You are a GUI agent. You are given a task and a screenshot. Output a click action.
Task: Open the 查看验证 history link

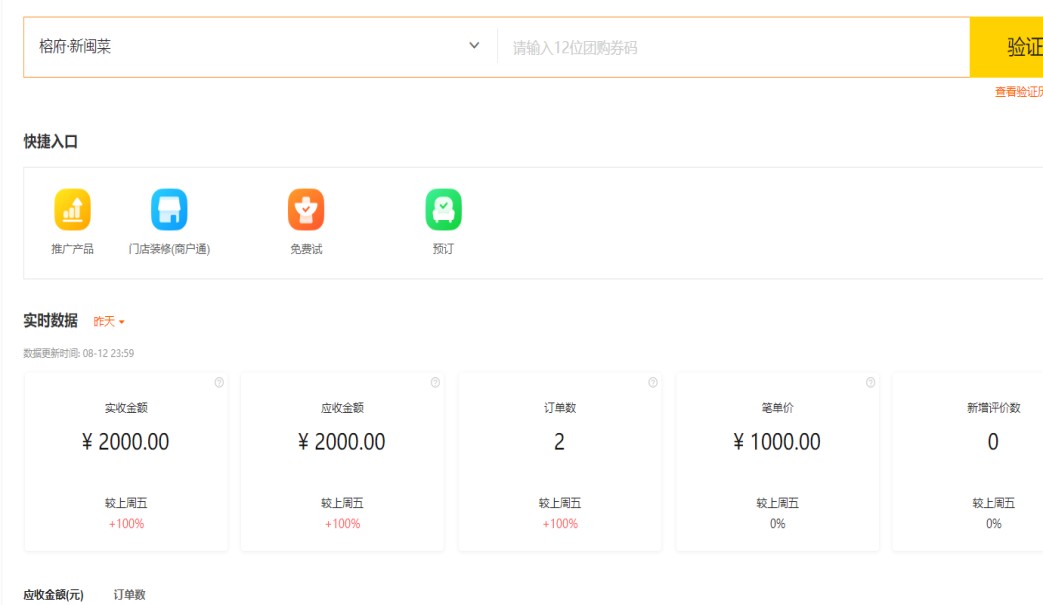[1018, 92]
